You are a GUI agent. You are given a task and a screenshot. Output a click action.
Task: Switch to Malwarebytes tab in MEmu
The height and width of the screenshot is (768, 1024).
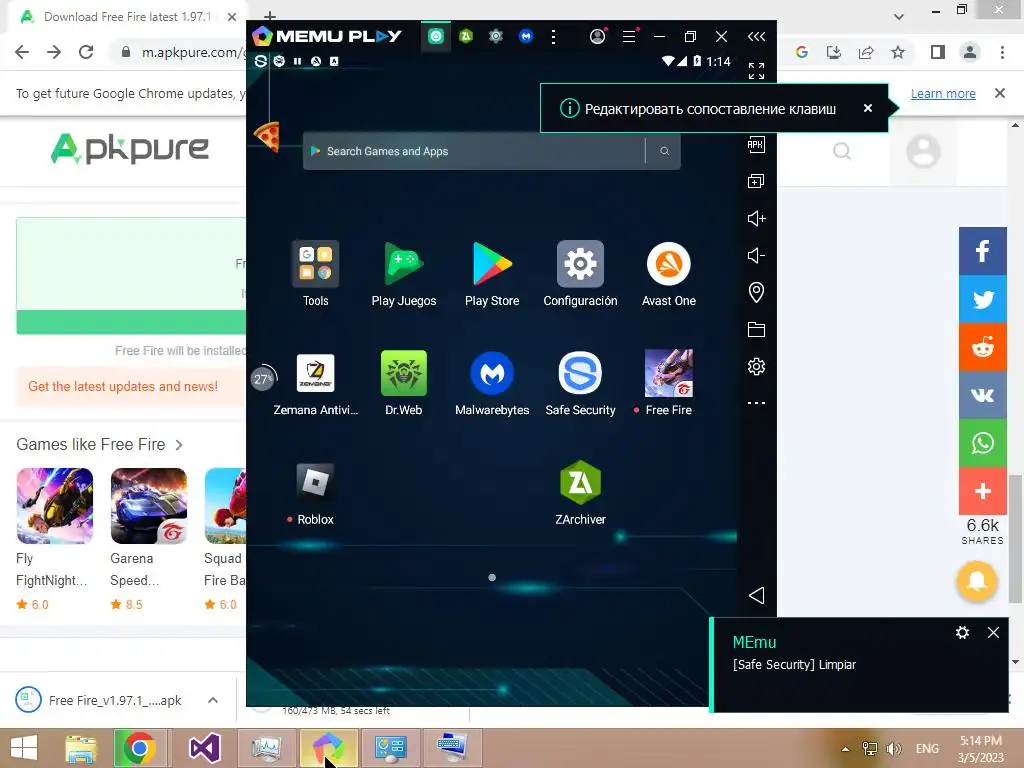pos(526,37)
